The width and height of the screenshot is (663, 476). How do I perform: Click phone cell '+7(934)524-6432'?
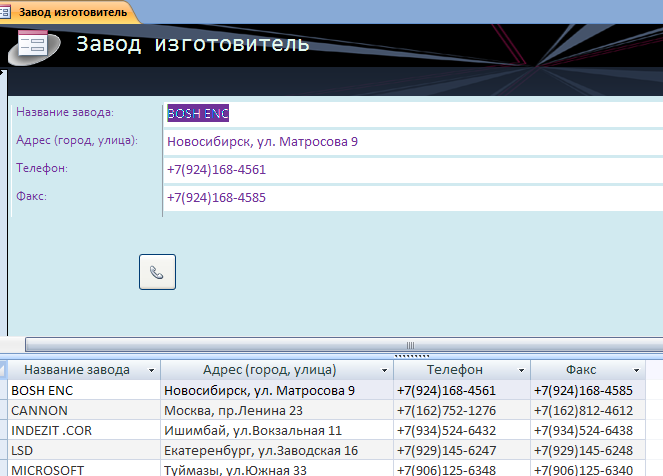[462, 430]
